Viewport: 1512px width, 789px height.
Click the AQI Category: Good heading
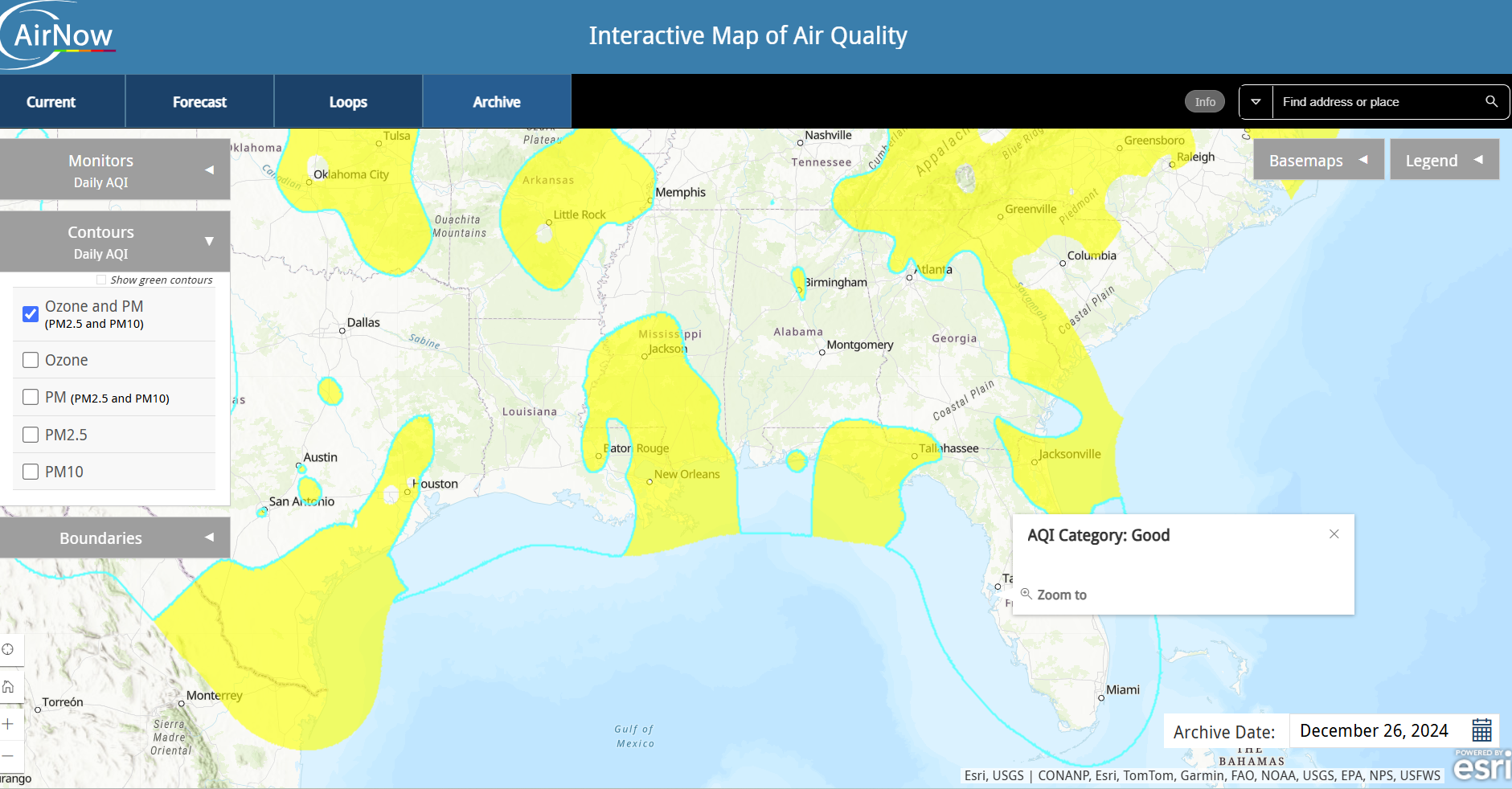coord(1098,535)
